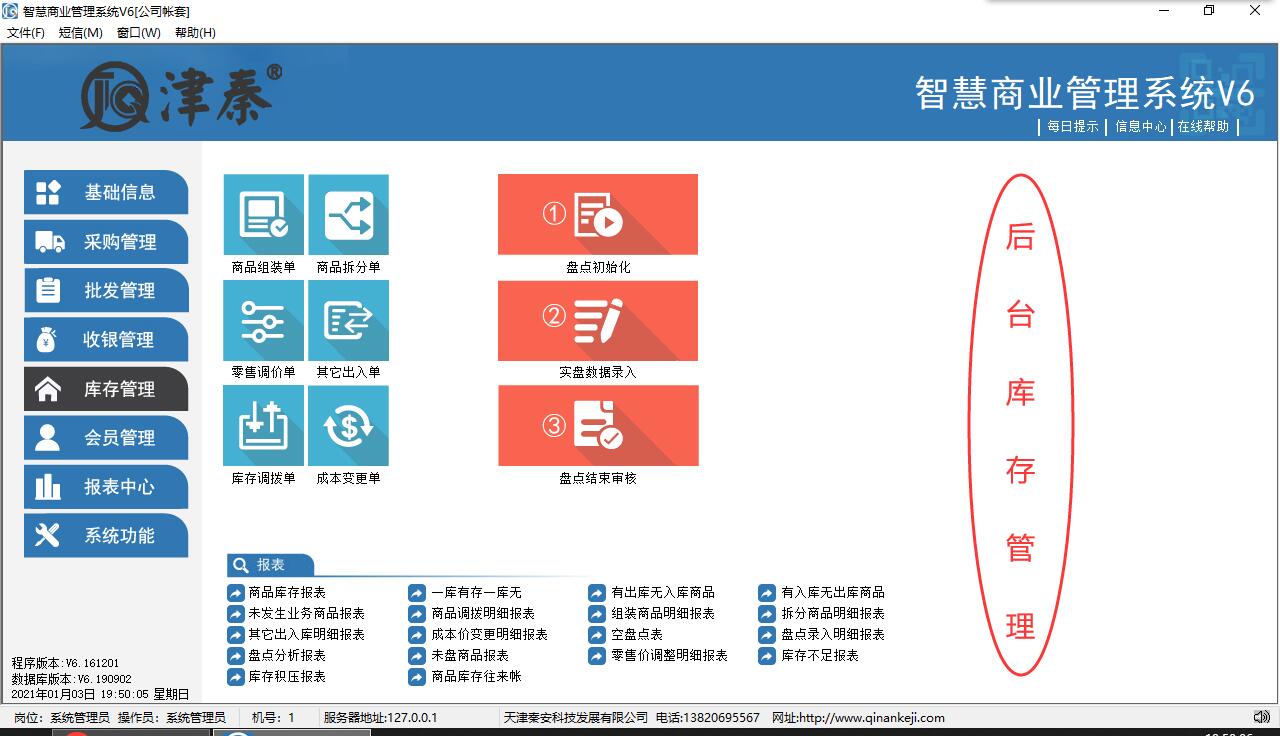Open step 2 实盘数据录入 tile
The width and height of the screenshot is (1280, 736).
coord(597,320)
